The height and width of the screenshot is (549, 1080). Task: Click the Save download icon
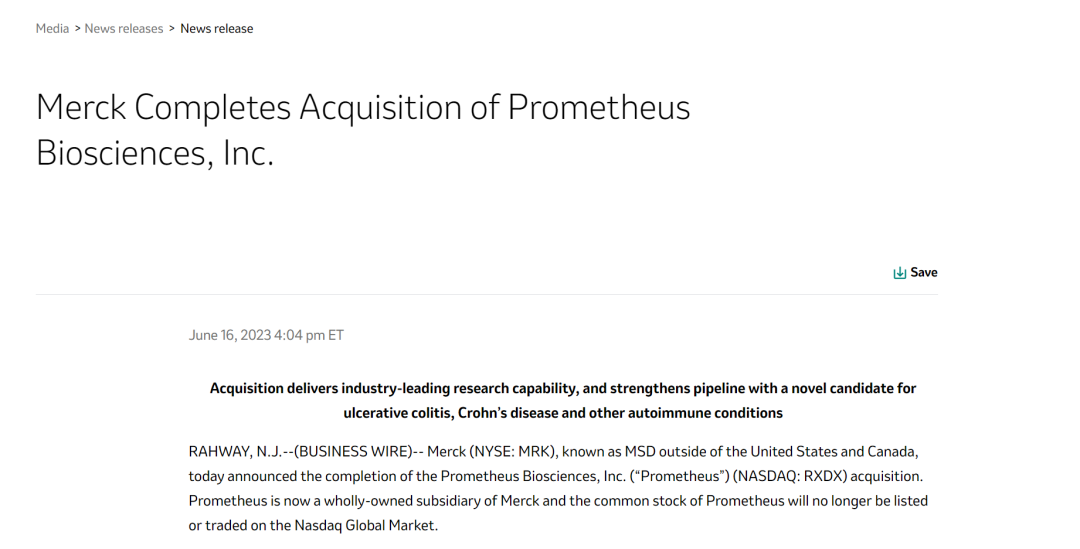coord(899,273)
